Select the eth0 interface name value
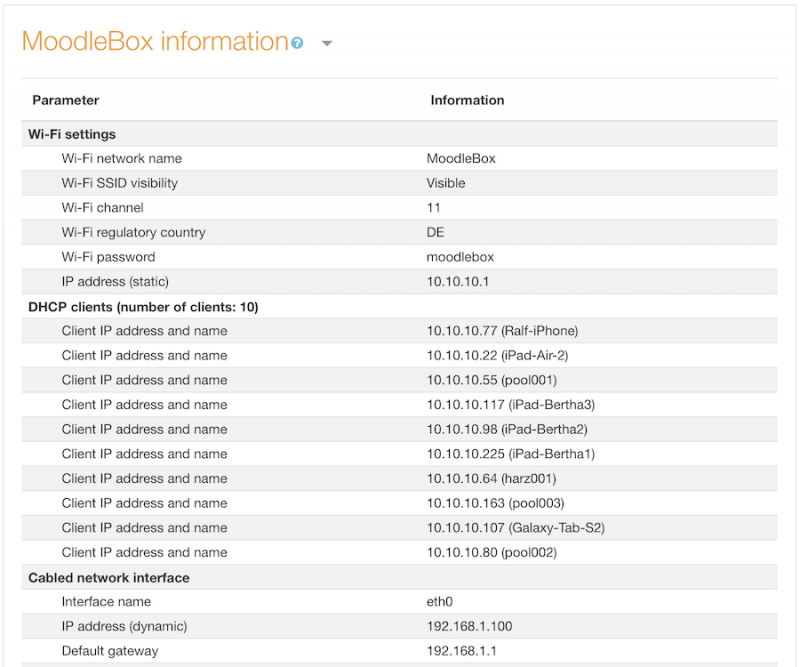Image resolution: width=800 pixels, height=667 pixels. click(x=439, y=602)
